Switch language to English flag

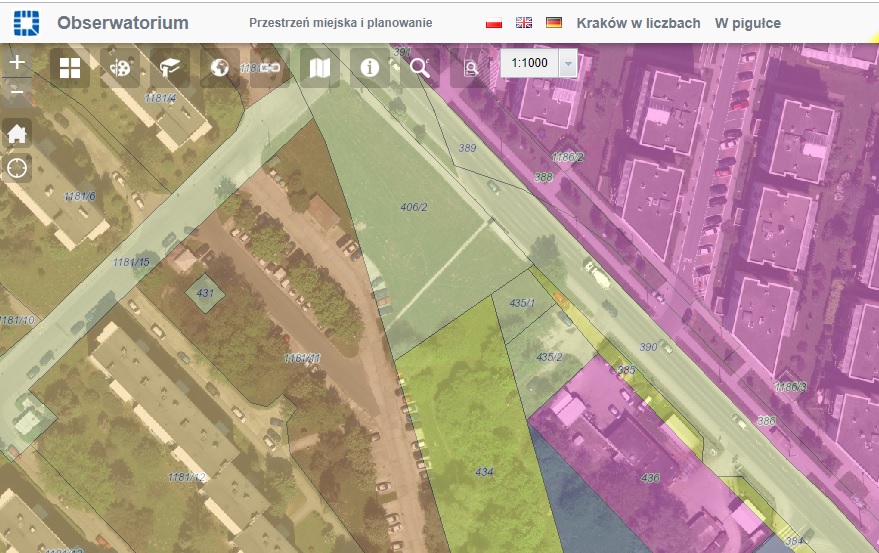[x=523, y=23]
